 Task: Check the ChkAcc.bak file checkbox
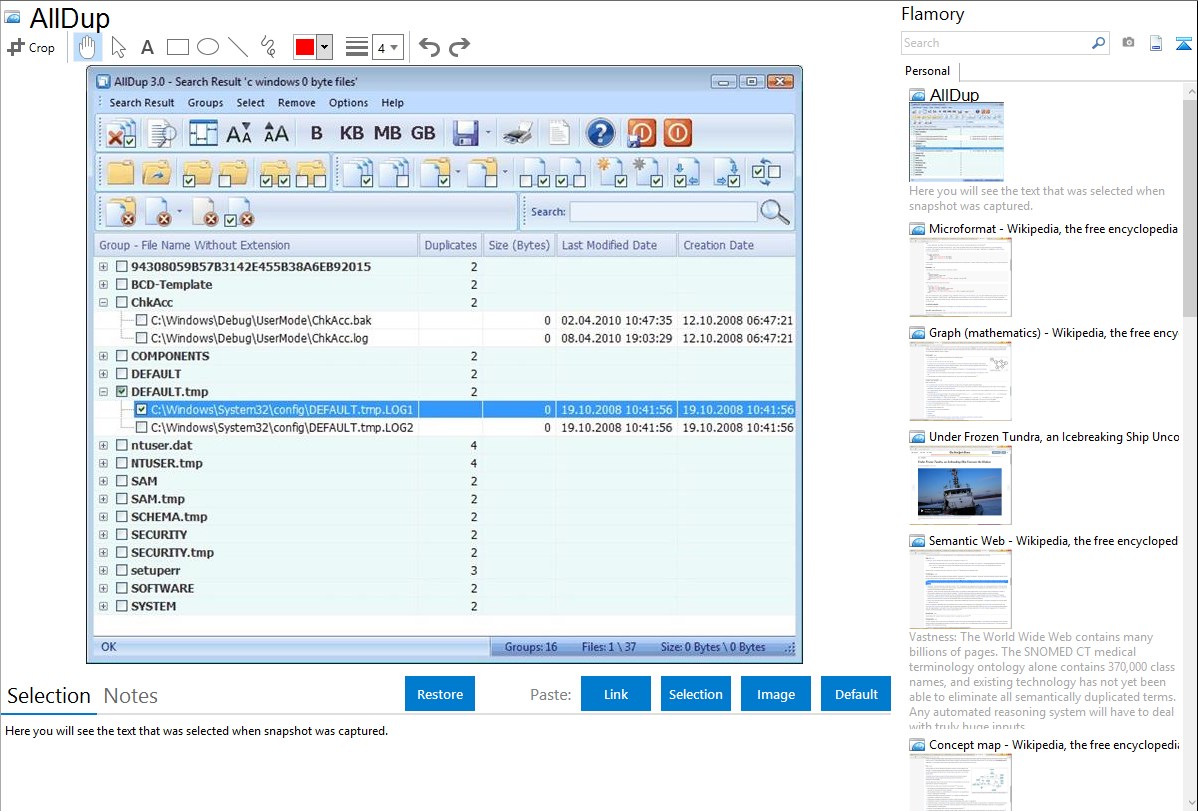click(x=141, y=320)
